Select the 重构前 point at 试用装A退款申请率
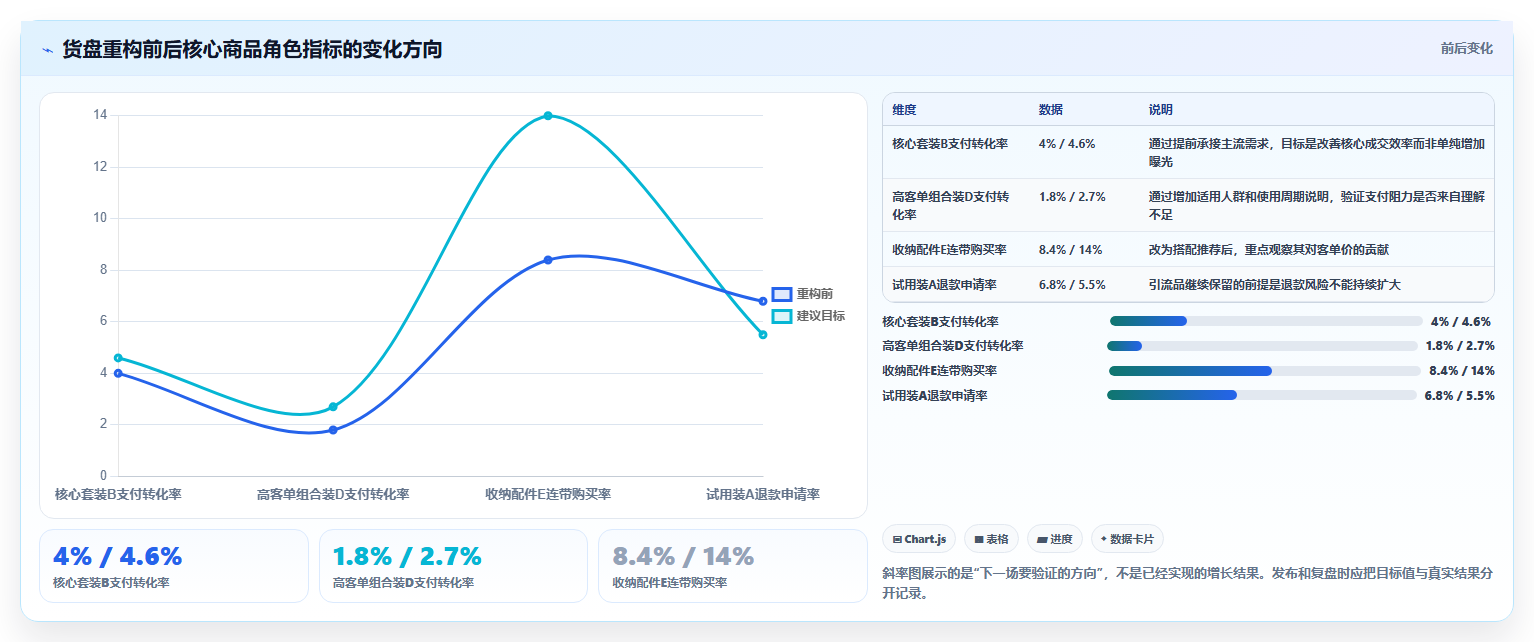Screen dimensions: 1534x642 (763, 301)
